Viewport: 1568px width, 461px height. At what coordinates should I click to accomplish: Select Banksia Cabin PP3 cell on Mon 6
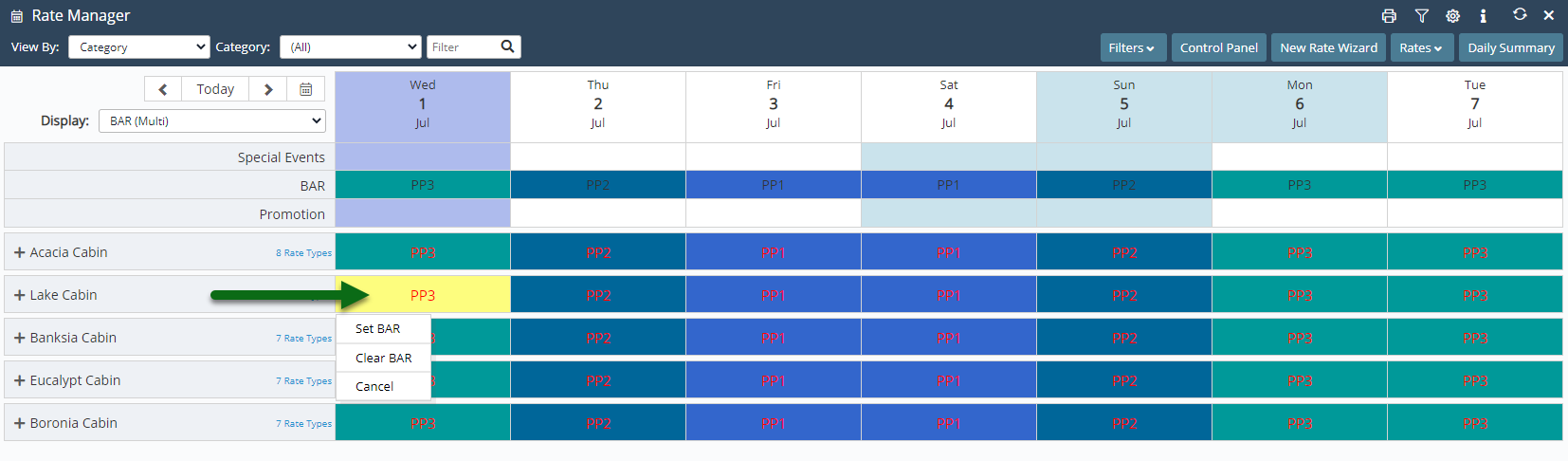click(1300, 338)
